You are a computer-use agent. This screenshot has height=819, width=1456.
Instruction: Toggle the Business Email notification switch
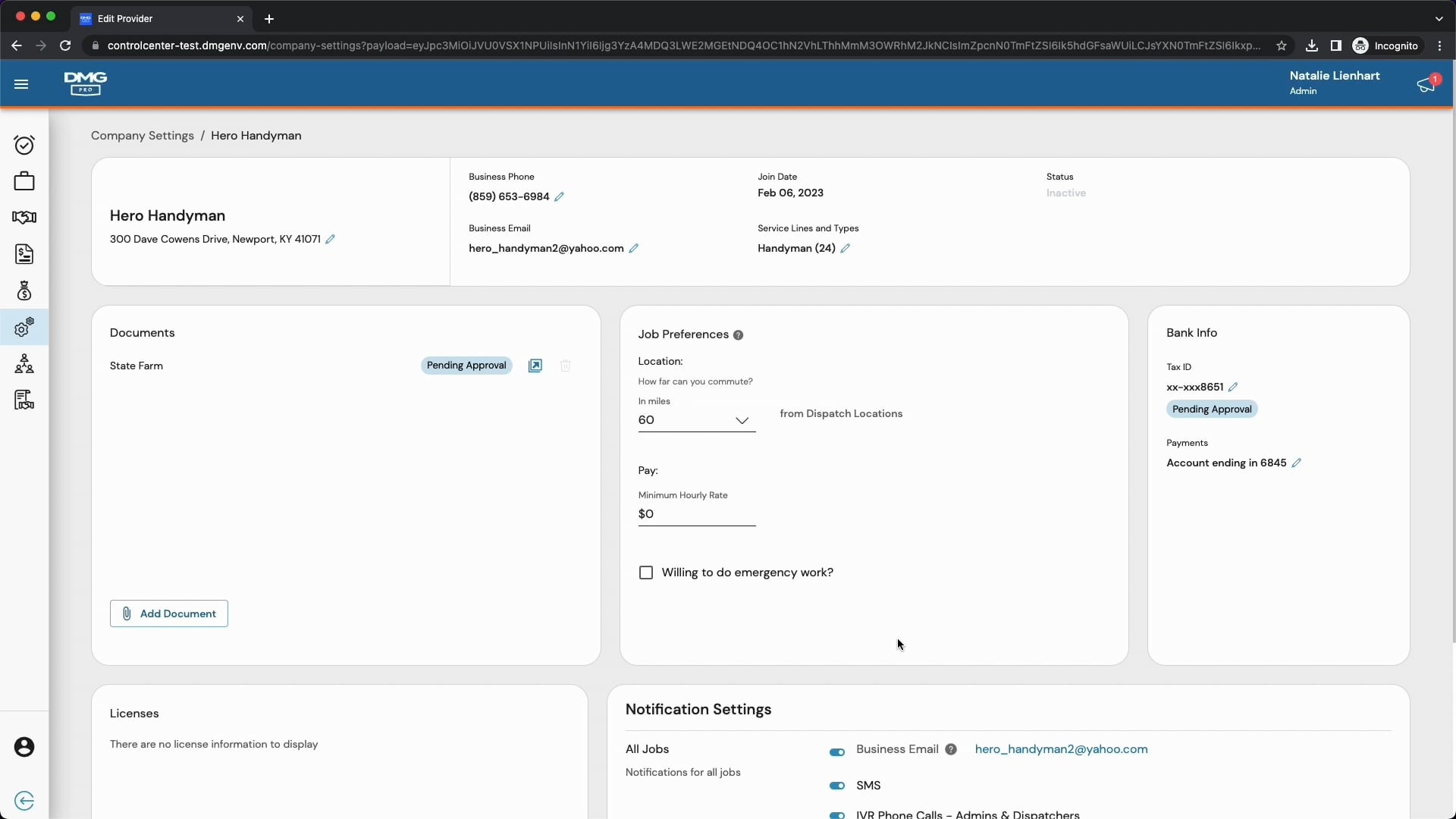click(837, 752)
